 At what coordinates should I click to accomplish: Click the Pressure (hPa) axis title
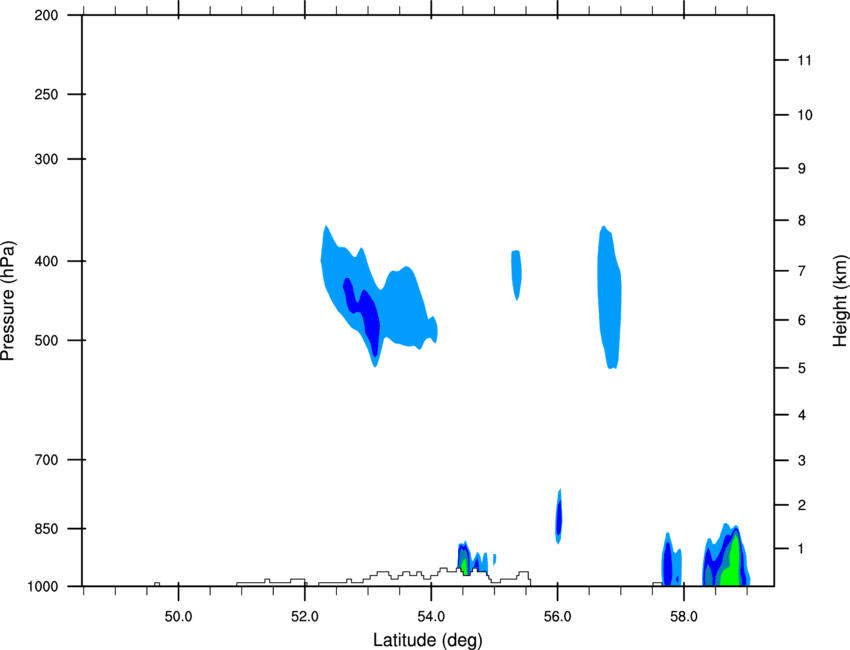tap(8, 301)
